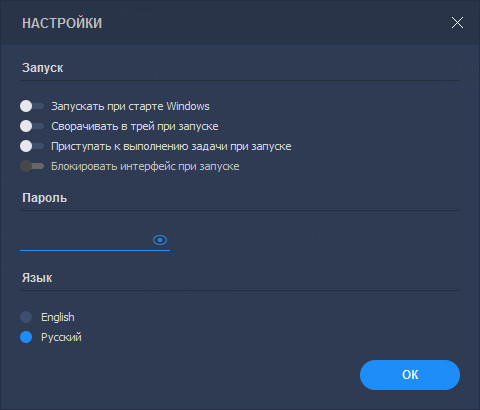Select the Русский radio button
Viewport: 480px width, 410px height.
tap(26, 337)
